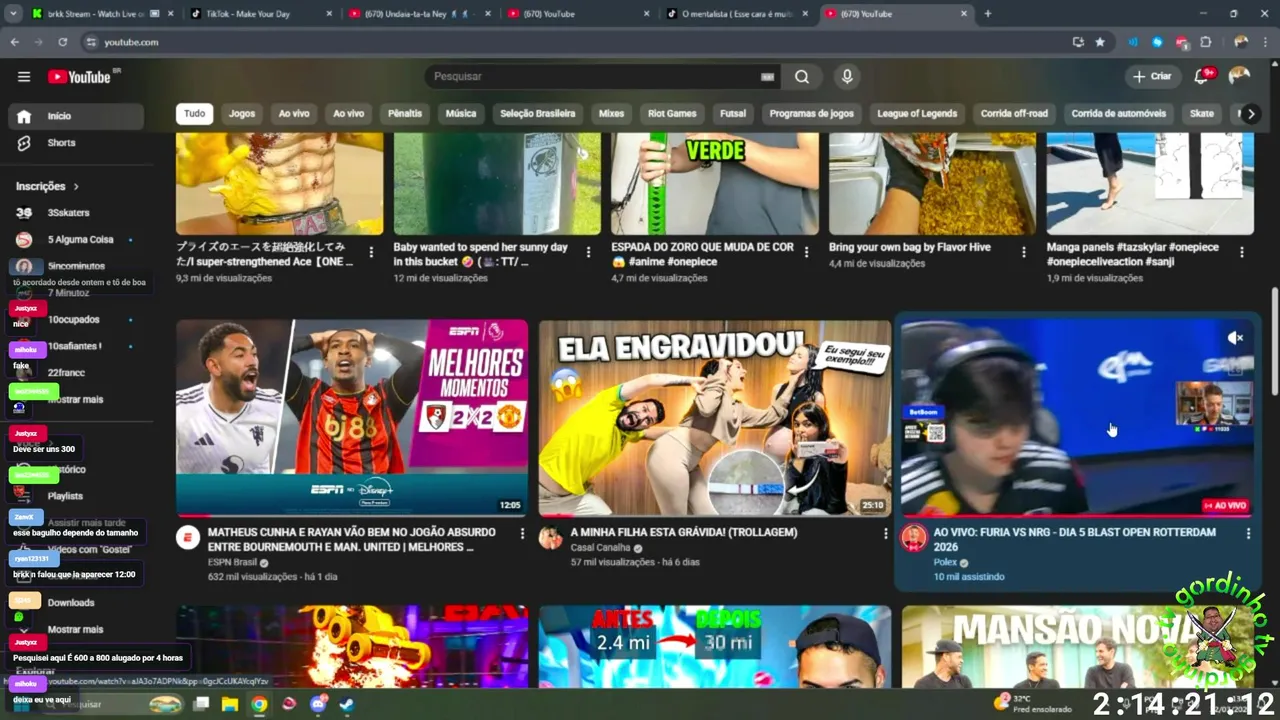Screen dimensions: 1280x720
Task: Open the Bournemouth vs Man United thumbnail
Action: click(352, 418)
